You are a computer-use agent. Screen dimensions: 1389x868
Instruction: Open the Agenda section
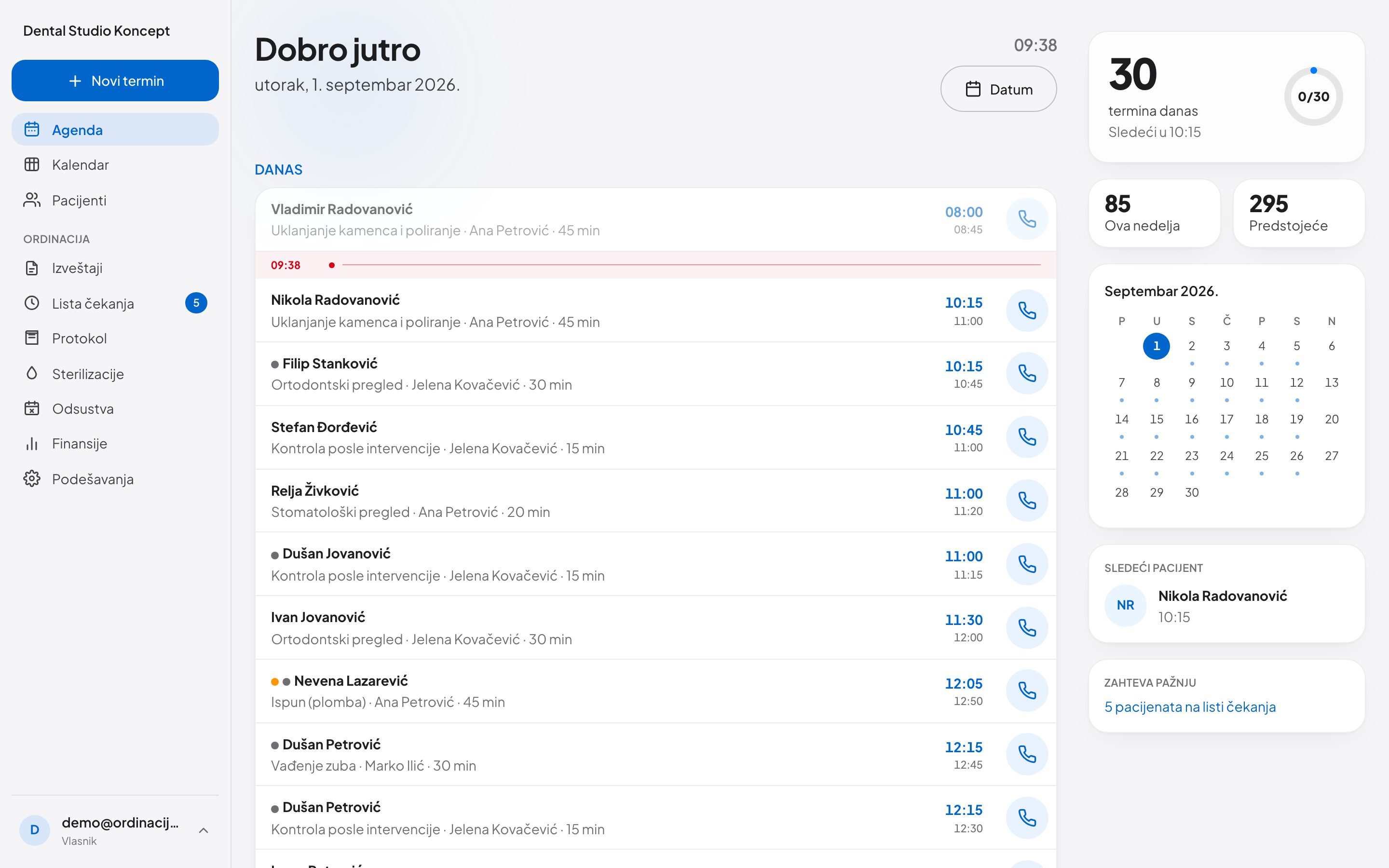(115, 130)
